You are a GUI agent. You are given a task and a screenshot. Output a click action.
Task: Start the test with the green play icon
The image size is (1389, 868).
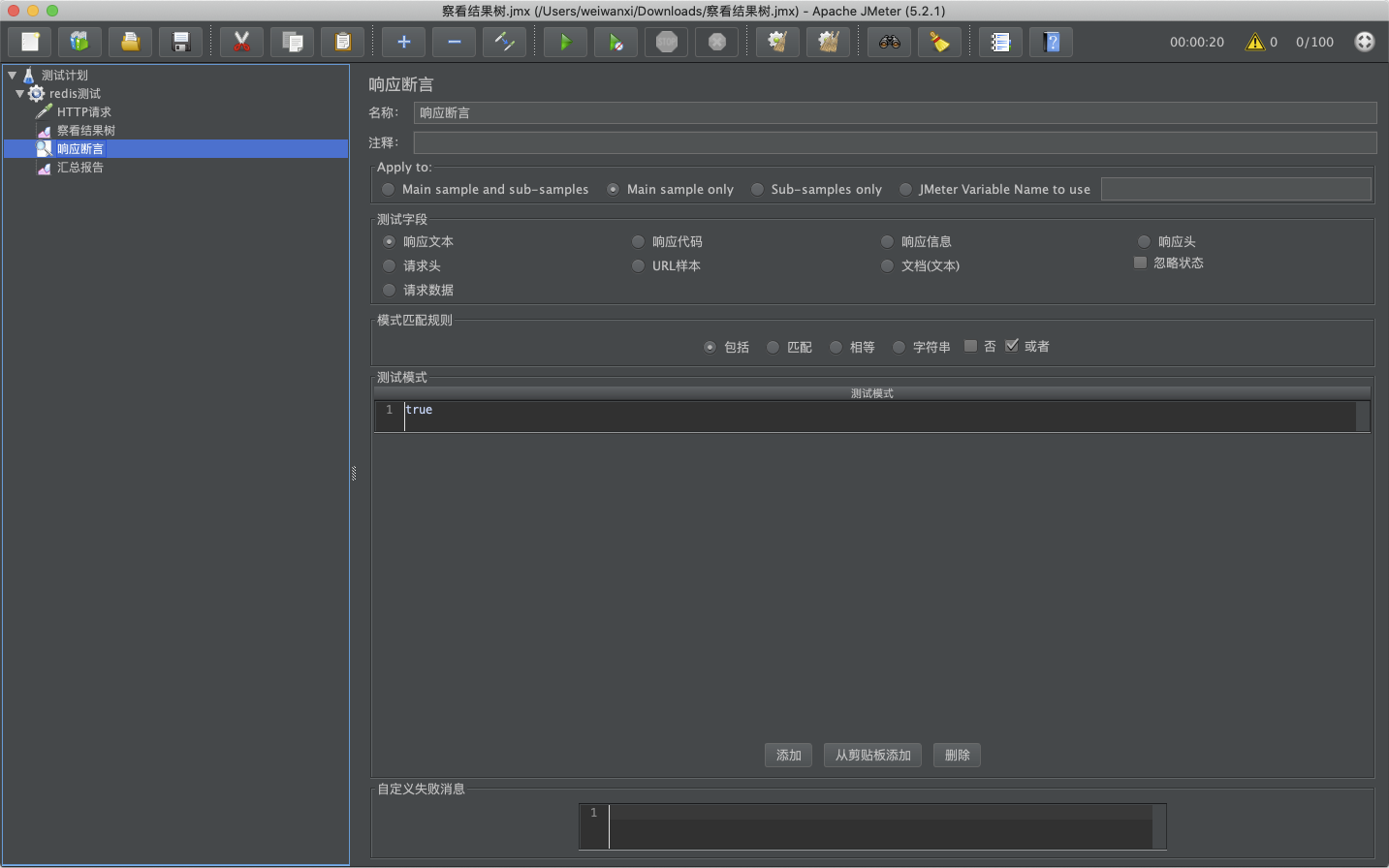[566, 42]
